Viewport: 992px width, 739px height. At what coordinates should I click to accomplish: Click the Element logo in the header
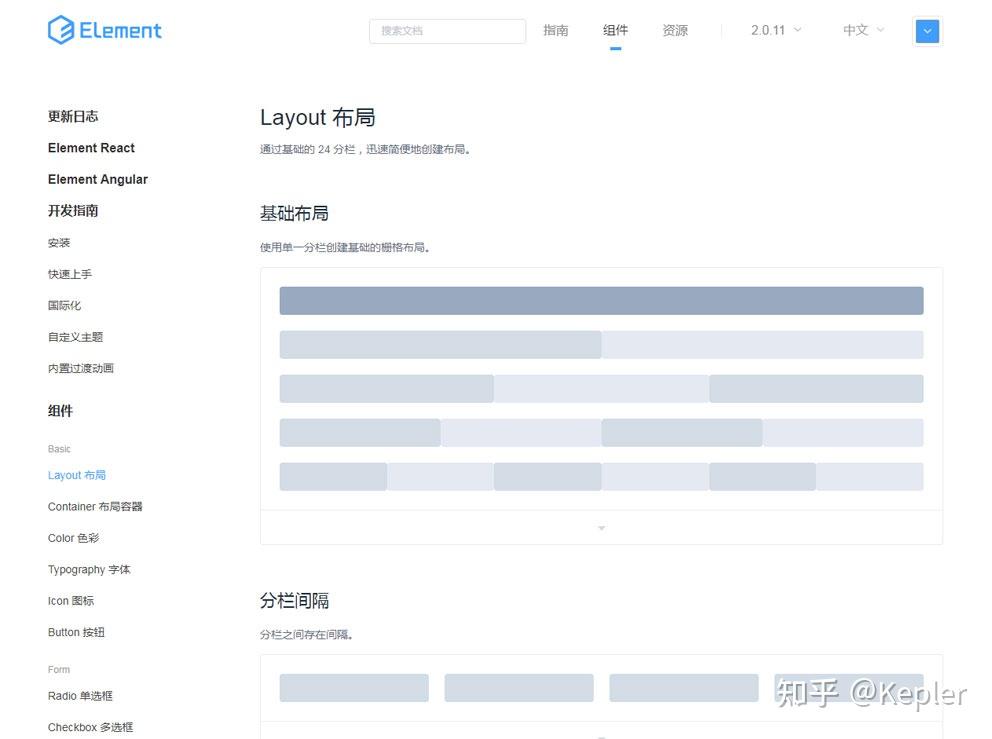[104, 30]
